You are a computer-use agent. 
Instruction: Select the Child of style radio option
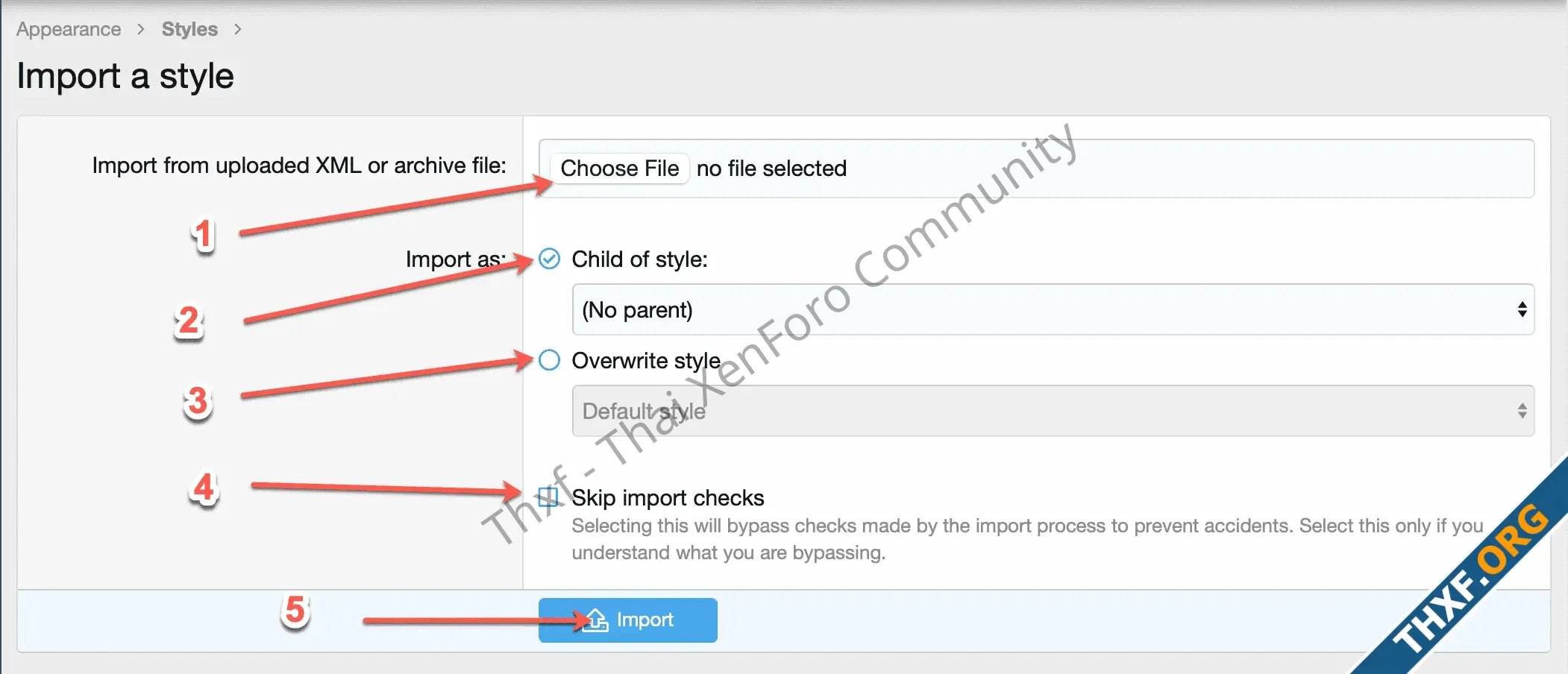pyautogui.click(x=549, y=259)
